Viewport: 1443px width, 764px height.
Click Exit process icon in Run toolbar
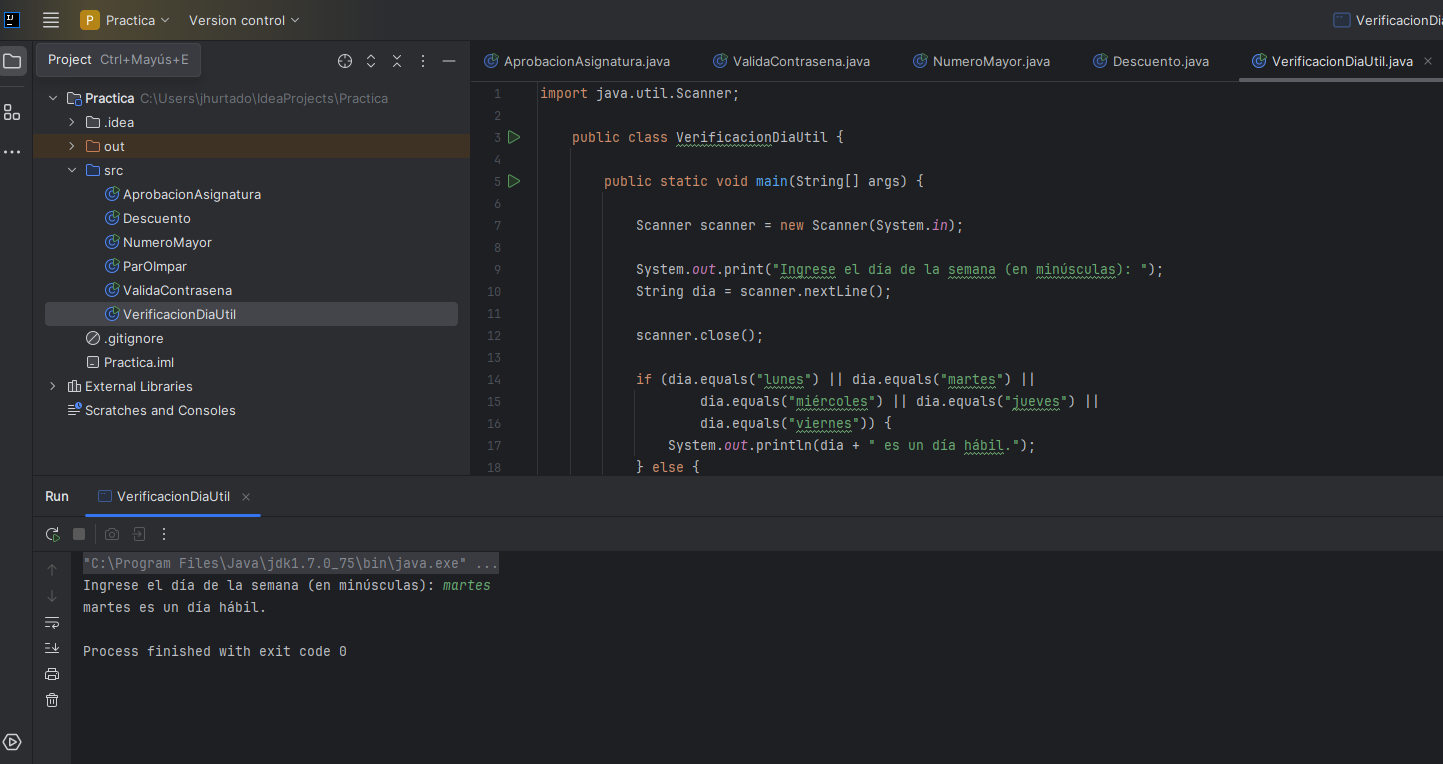tap(139, 534)
